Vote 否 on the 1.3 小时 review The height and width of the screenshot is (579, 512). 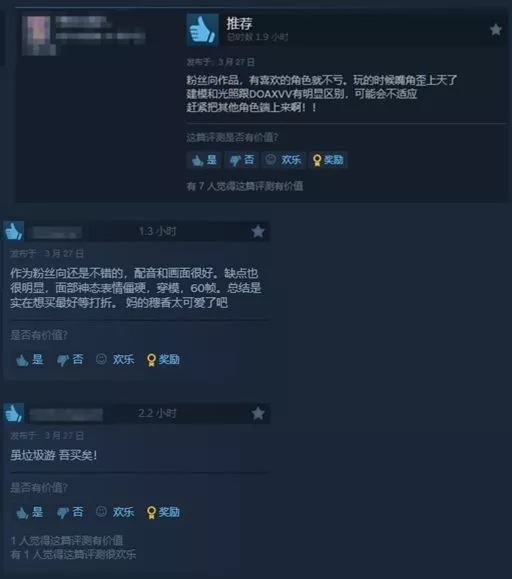[x=70, y=360]
